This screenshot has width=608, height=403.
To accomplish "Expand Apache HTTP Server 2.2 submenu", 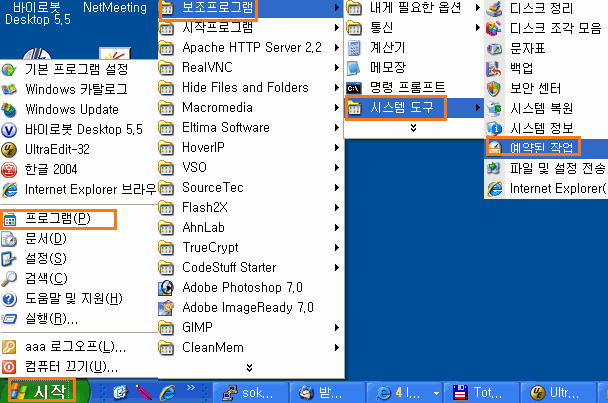I will point(251,48).
